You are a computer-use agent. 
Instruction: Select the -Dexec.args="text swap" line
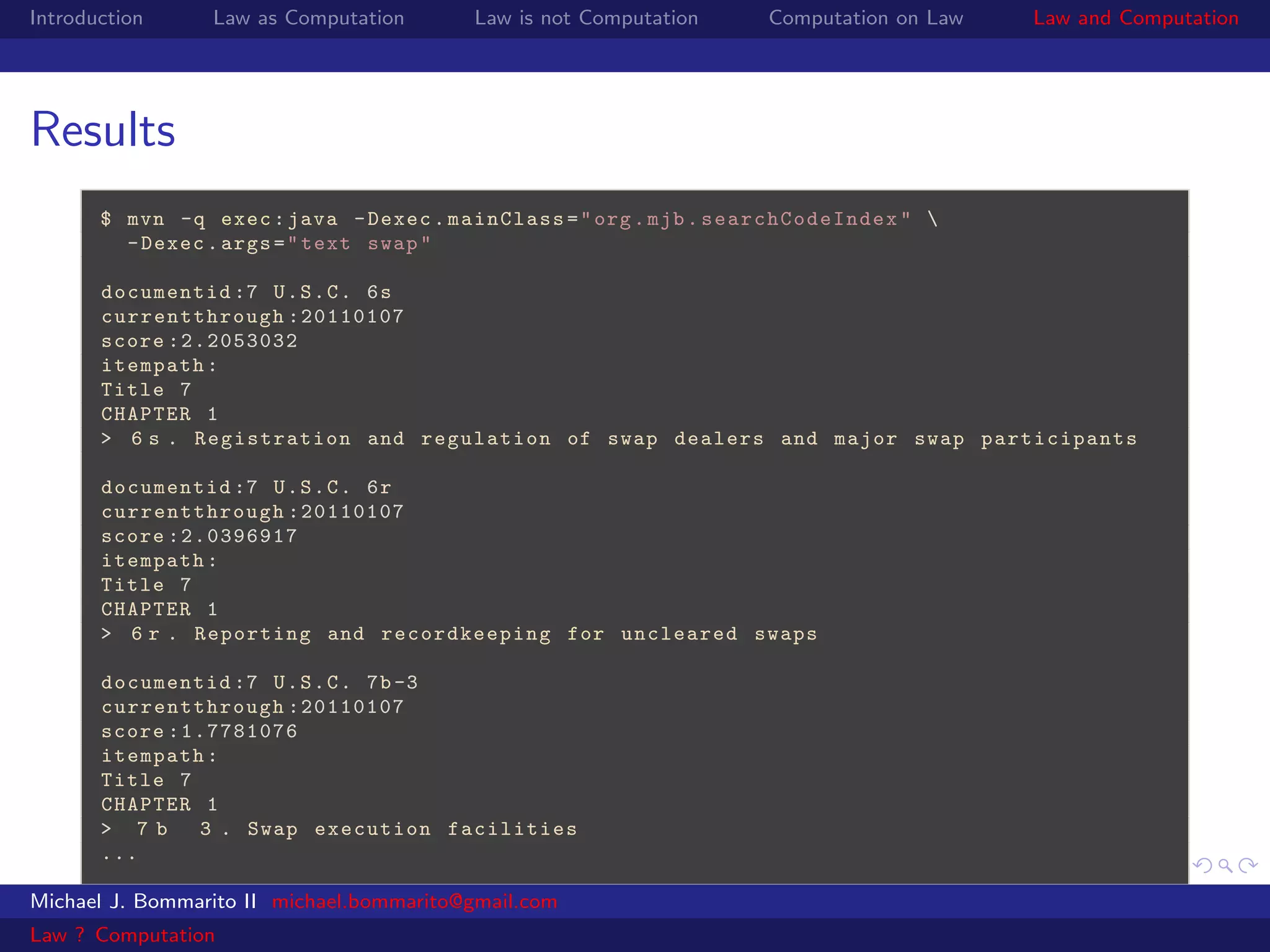point(278,244)
